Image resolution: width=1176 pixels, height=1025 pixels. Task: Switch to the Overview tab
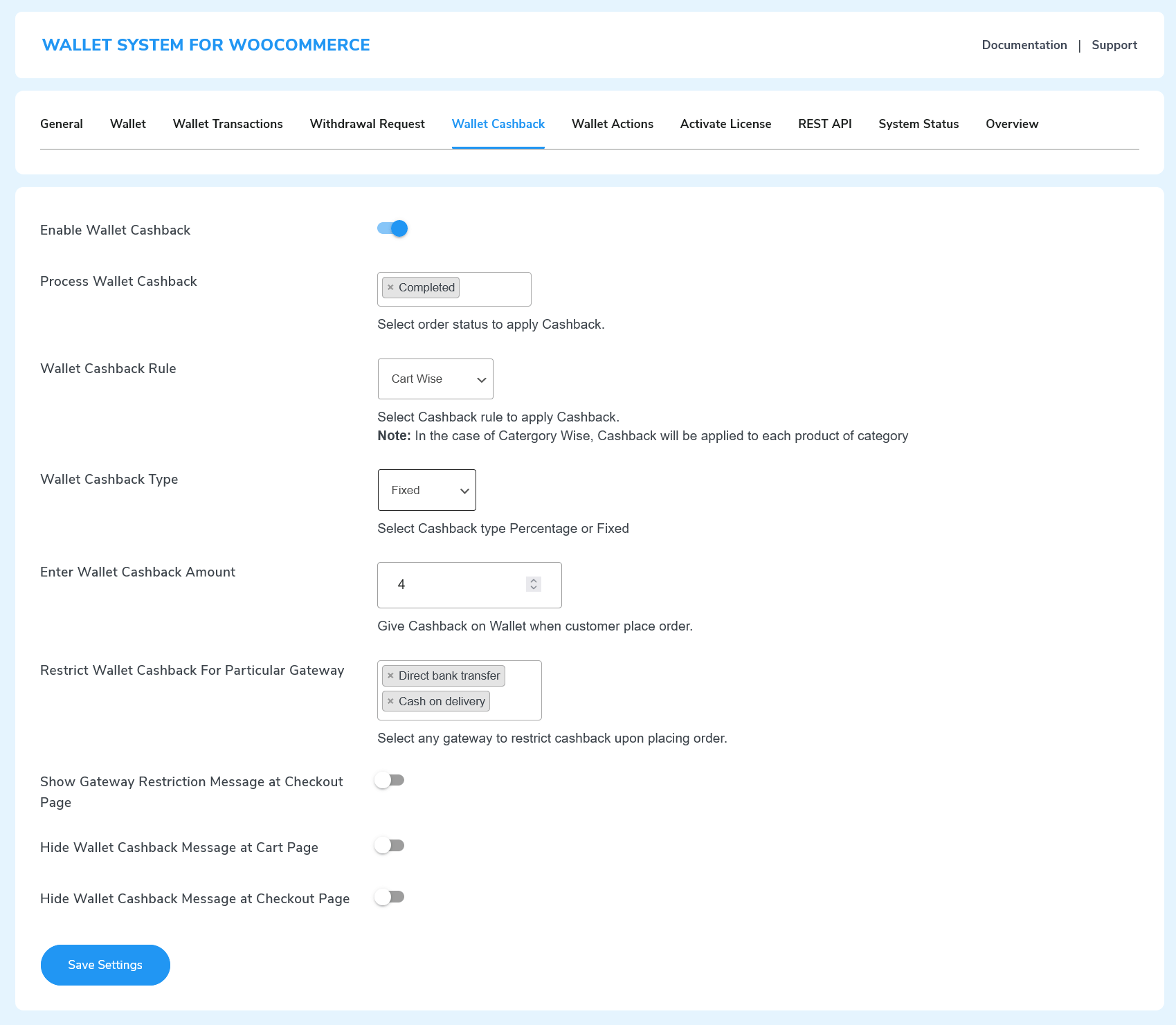tap(1012, 124)
